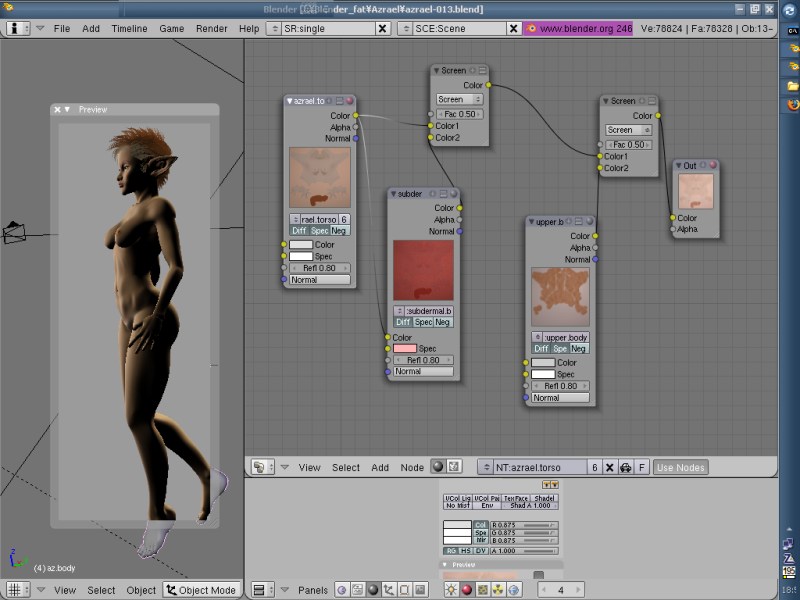Collapse the azrael.to node with its triangle
The image size is (800, 600).
click(289, 101)
